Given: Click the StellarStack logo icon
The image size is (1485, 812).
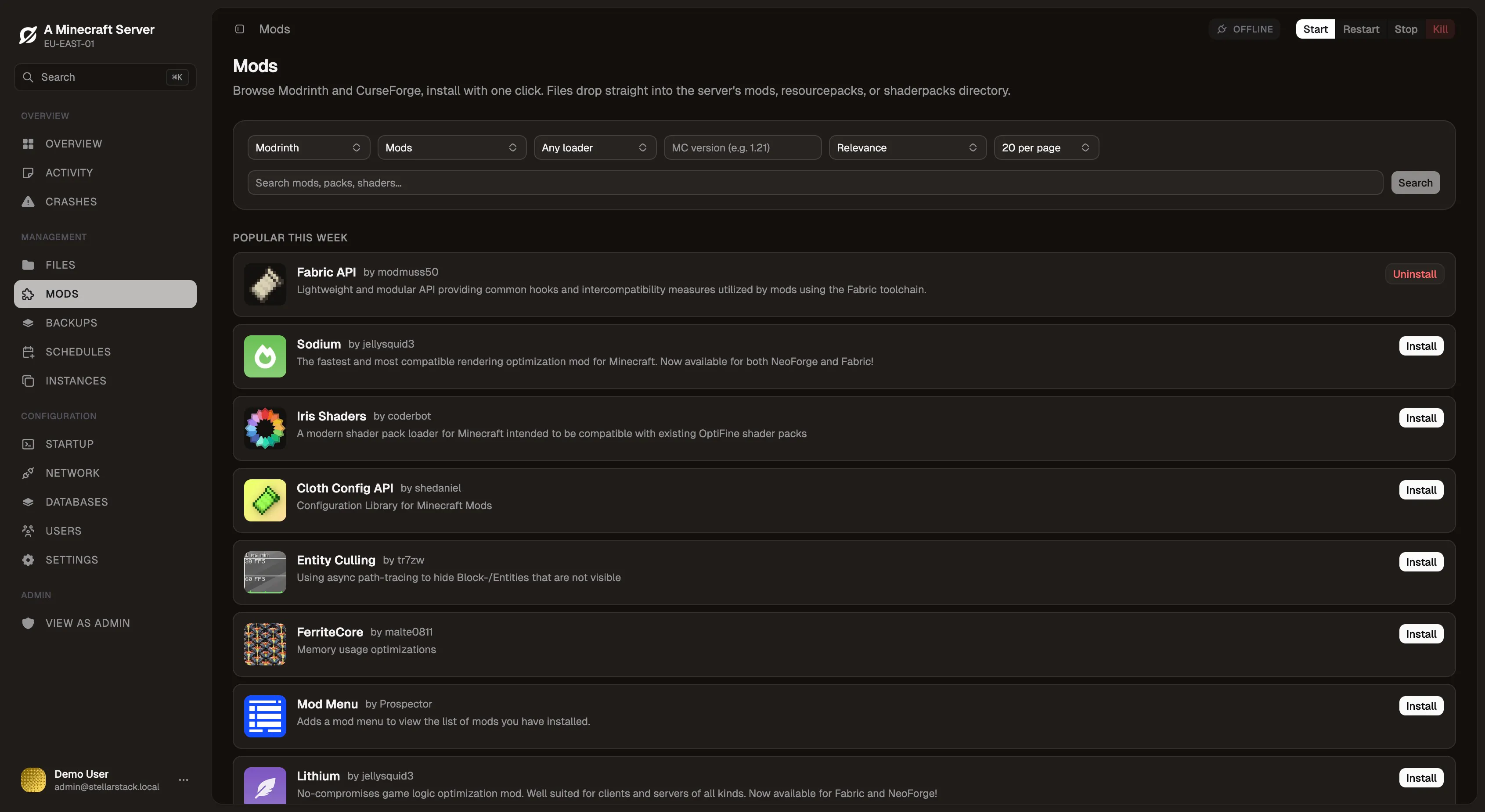Looking at the screenshot, I should tap(28, 35).
